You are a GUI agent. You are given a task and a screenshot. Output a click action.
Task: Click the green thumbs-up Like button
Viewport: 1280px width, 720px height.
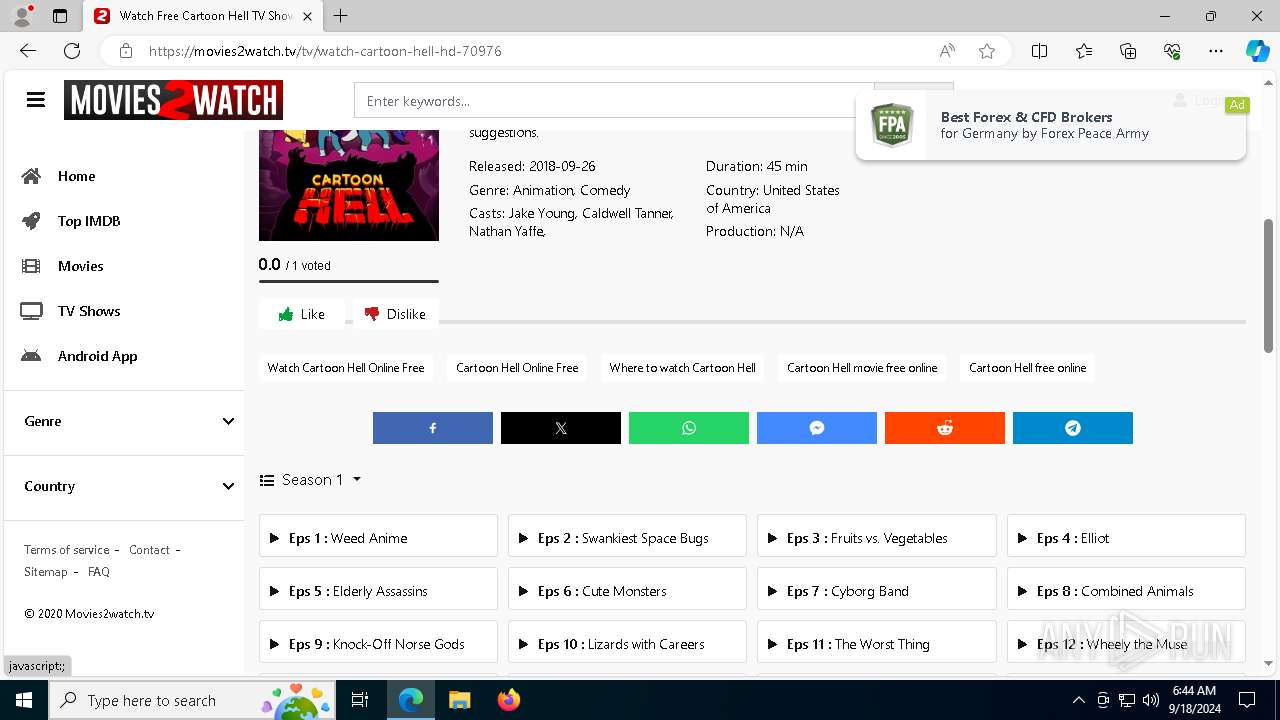click(301, 314)
